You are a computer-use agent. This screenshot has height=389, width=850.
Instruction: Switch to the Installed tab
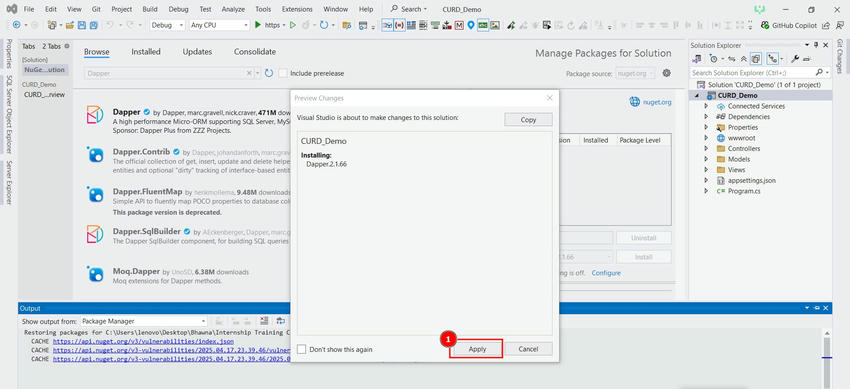pos(146,51)
